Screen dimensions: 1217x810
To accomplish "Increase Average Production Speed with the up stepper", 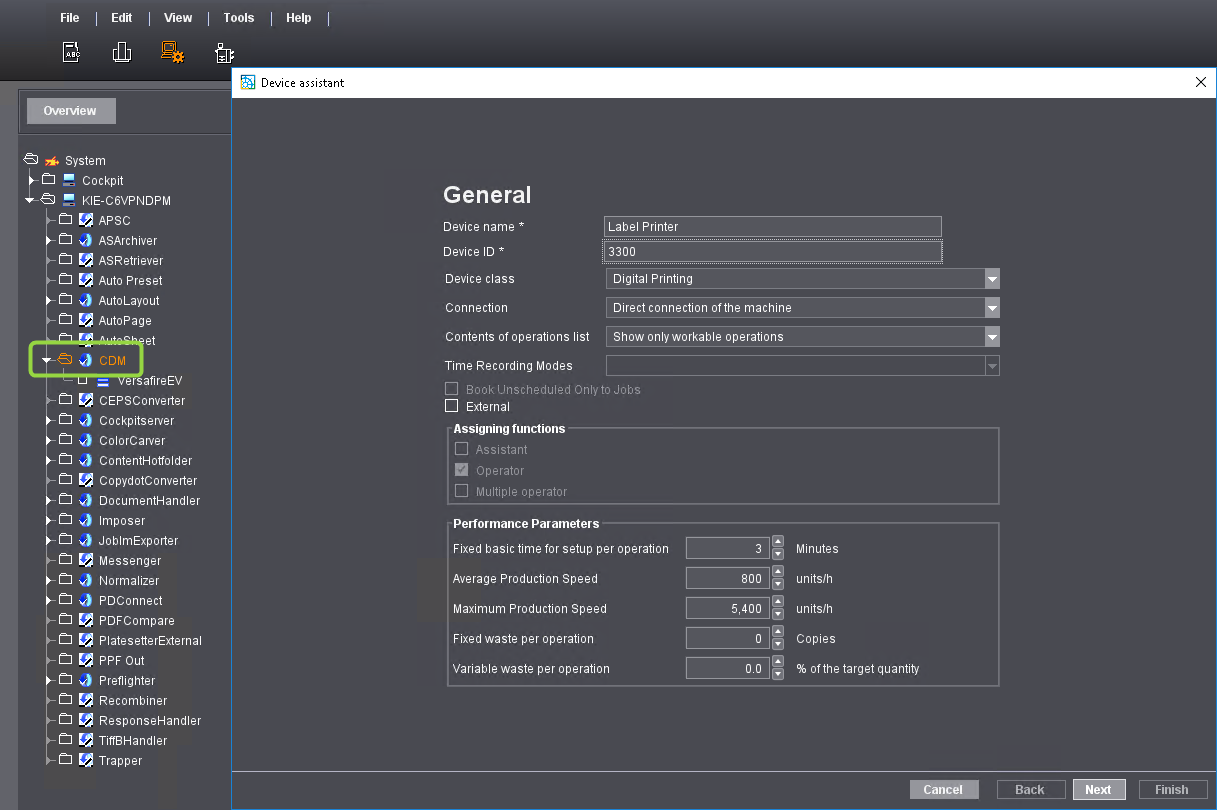I will pyautogui.click(x=778, y=573).
